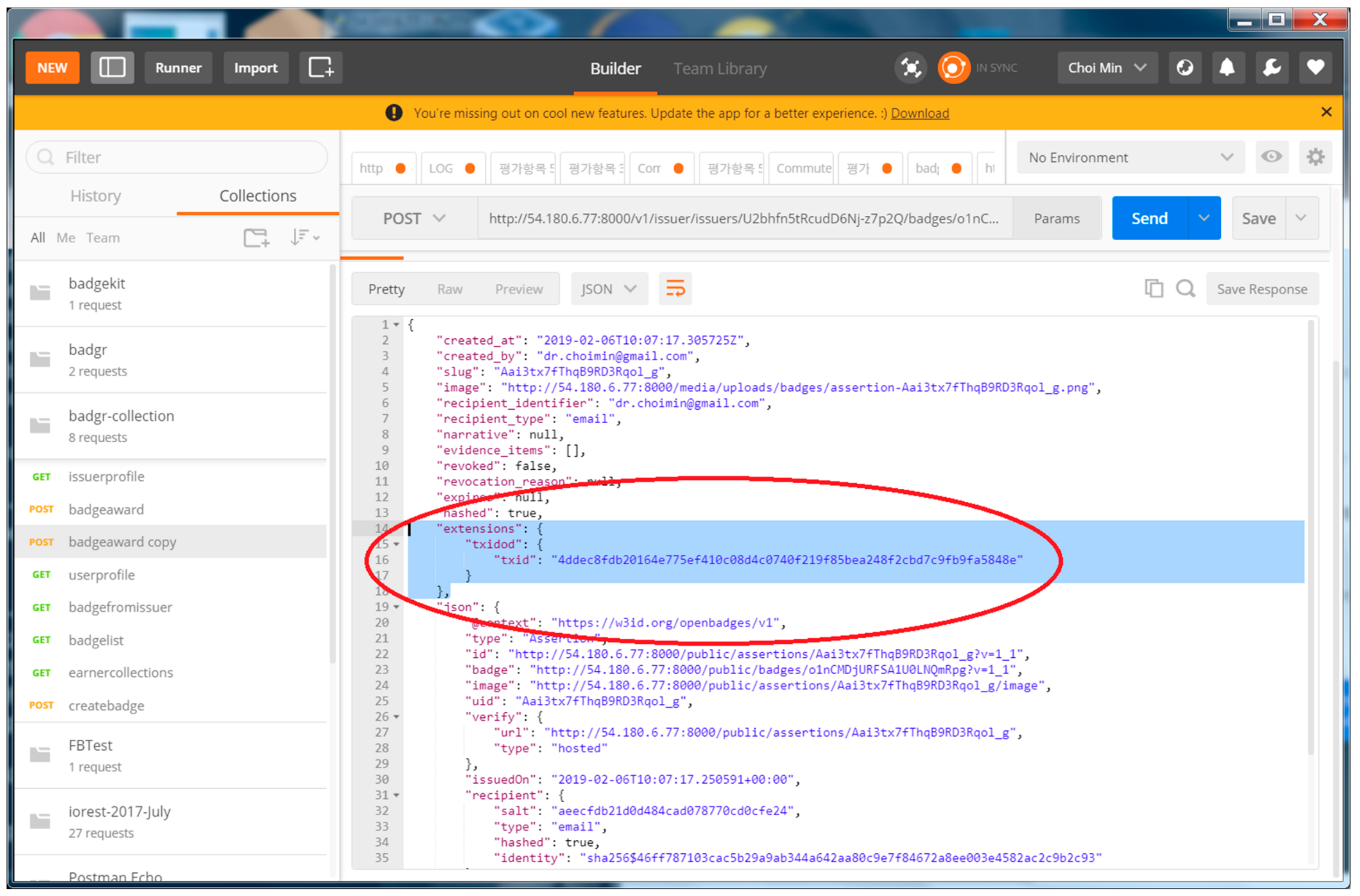Filter collections by Me
Screen dimensions: 1360x896
(66, 237)
